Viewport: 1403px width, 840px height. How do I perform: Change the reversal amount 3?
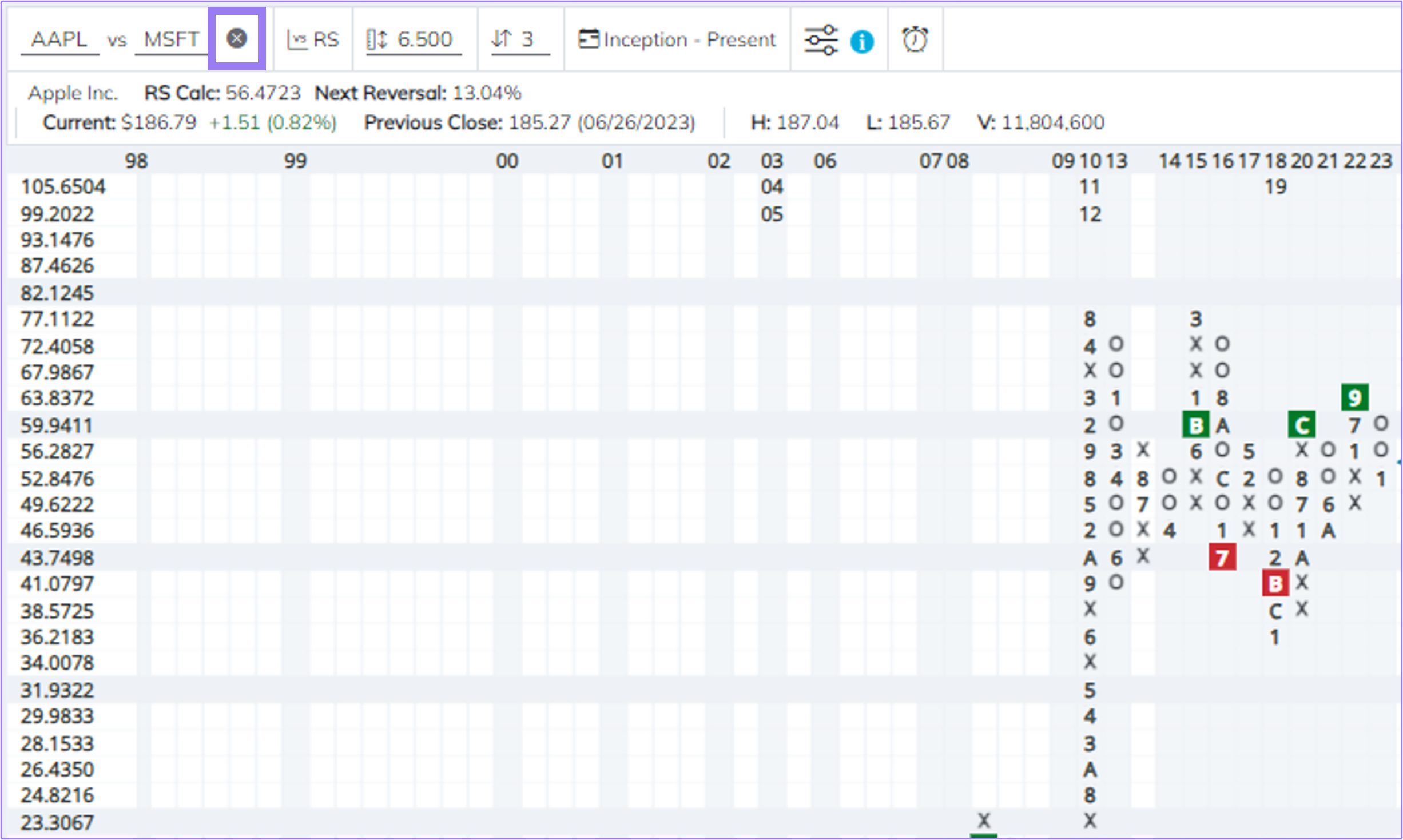pyautogui.click(x=527, y=39)
